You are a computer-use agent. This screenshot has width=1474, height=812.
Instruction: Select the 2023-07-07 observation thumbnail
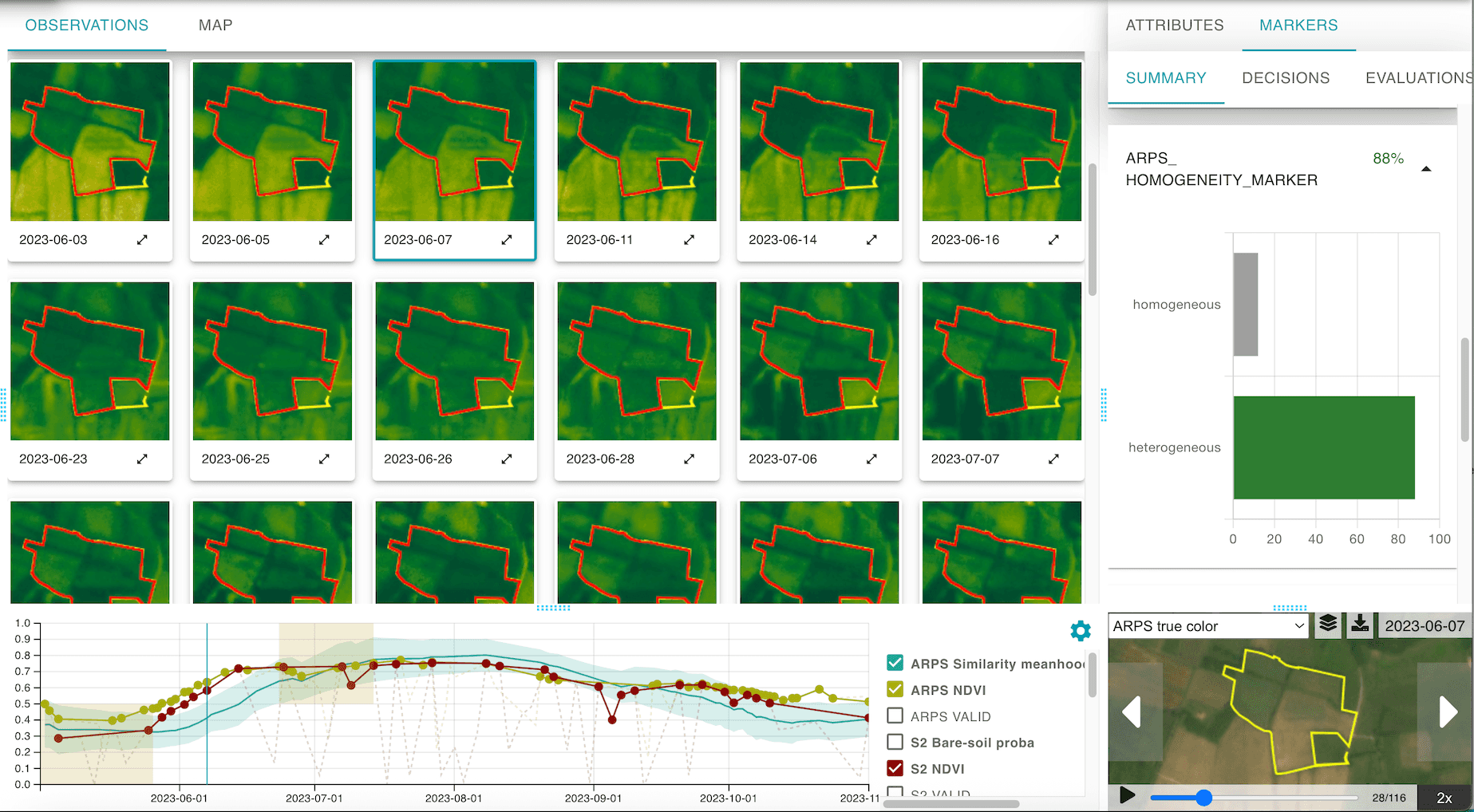point(1002,361)
